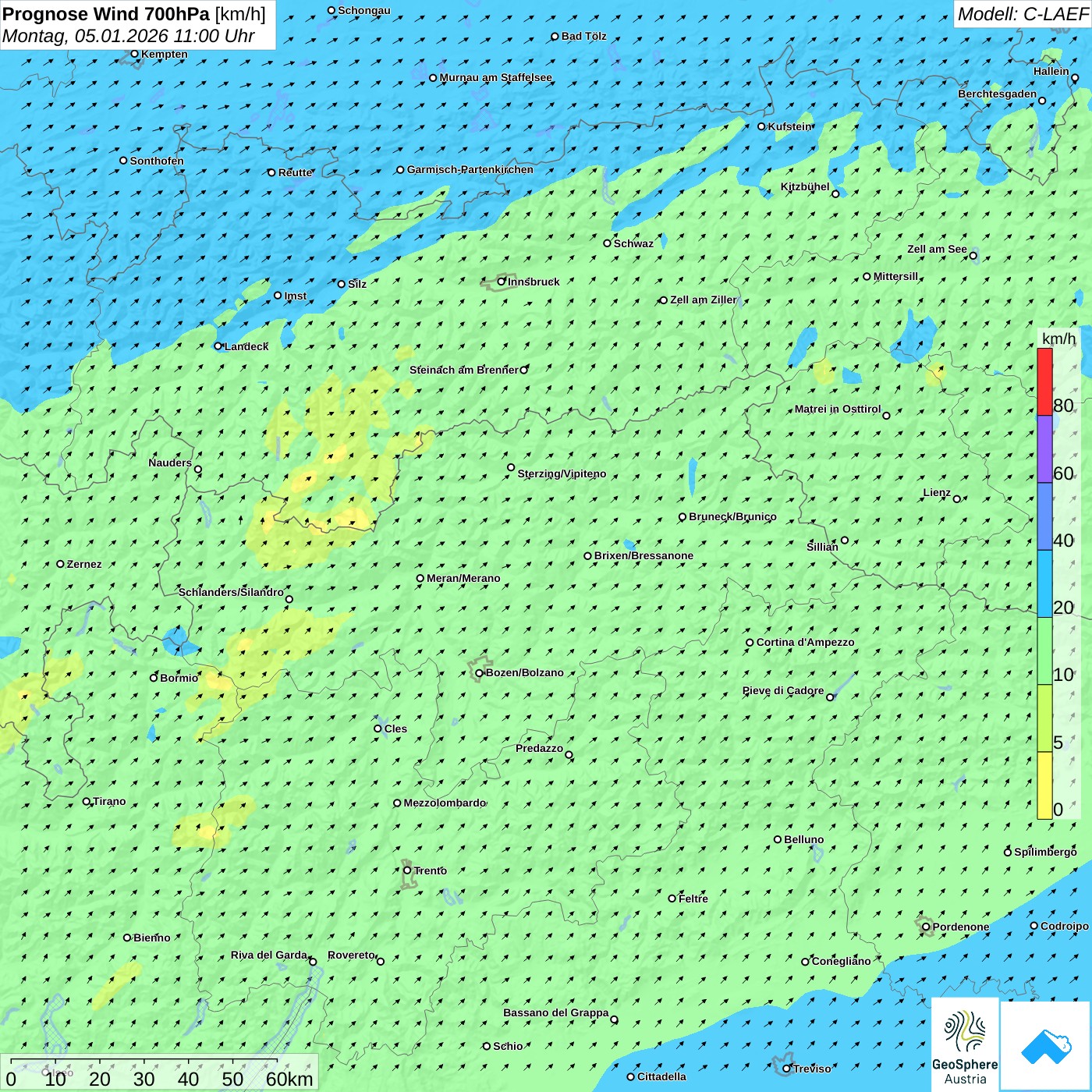
Task: Click the Garmisch-Partenkirchen label
Action: coord(470,169)
